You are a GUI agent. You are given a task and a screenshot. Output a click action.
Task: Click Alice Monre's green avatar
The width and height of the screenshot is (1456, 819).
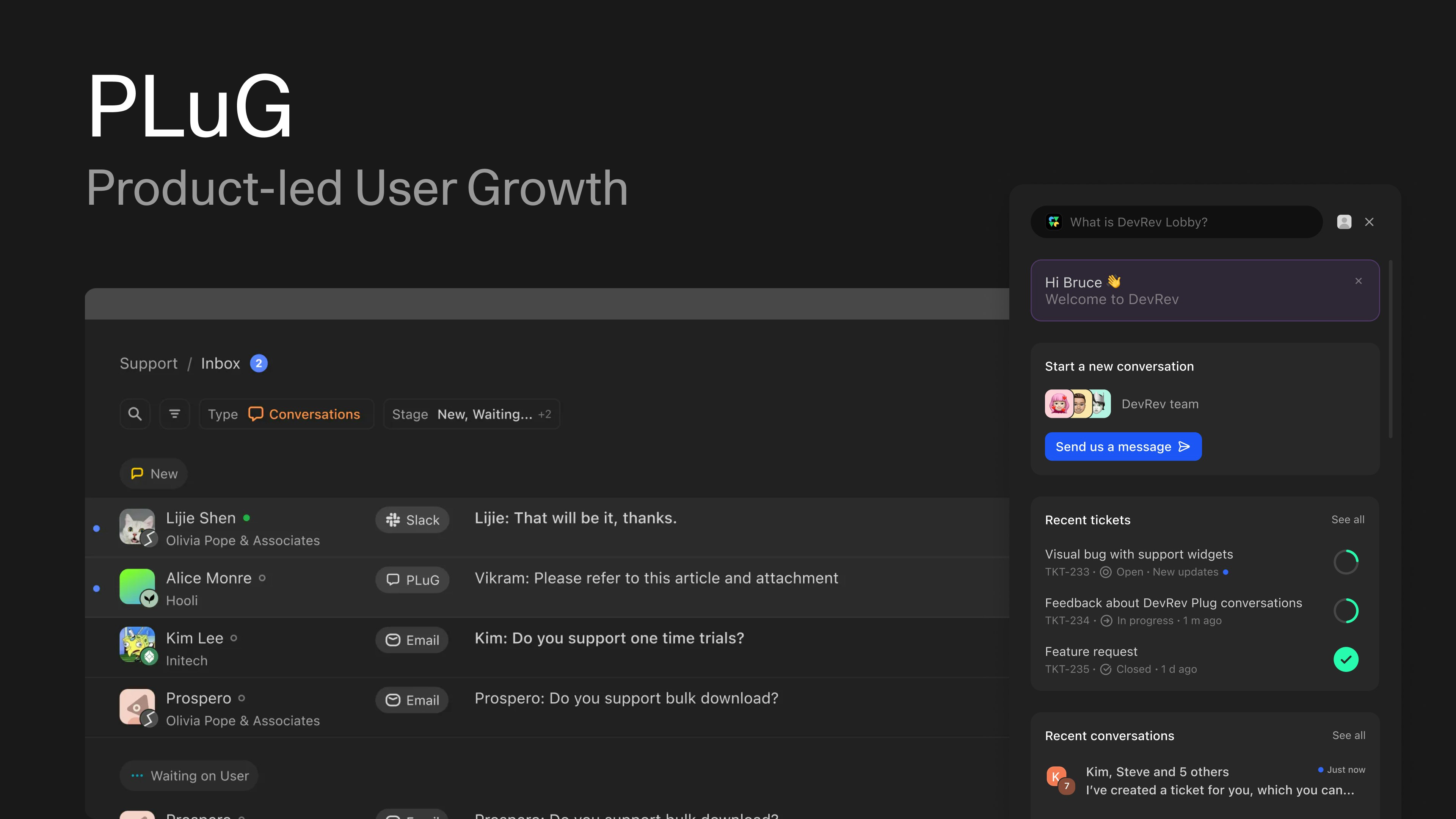coord(137,586)
